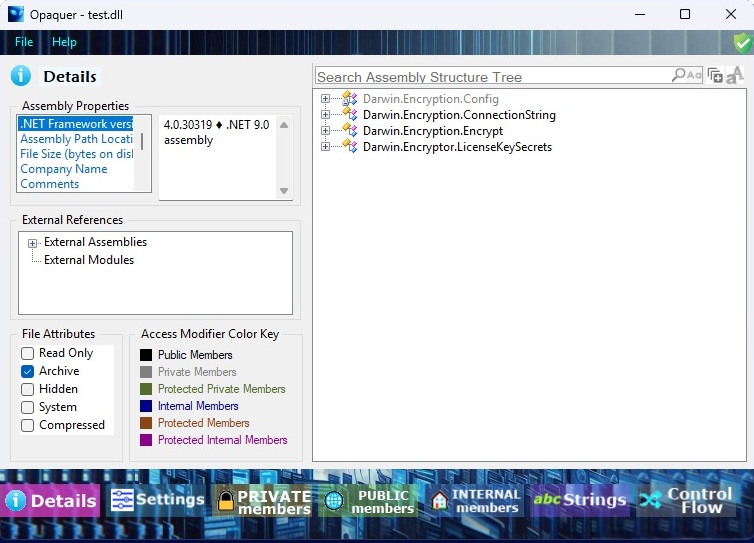This screenshot has height=543, width=754.
Task: Select External Modules tree item
Action: 89,260
